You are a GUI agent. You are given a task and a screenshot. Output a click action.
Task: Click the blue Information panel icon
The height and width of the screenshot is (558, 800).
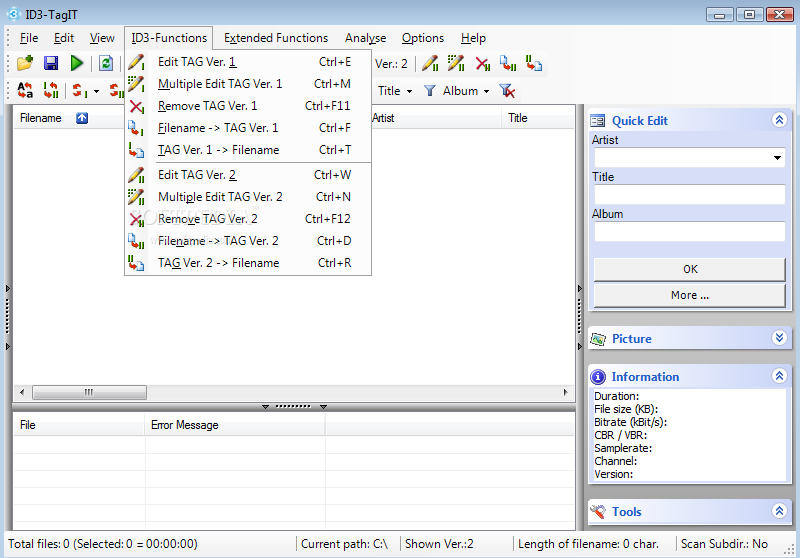click(597, 377)
